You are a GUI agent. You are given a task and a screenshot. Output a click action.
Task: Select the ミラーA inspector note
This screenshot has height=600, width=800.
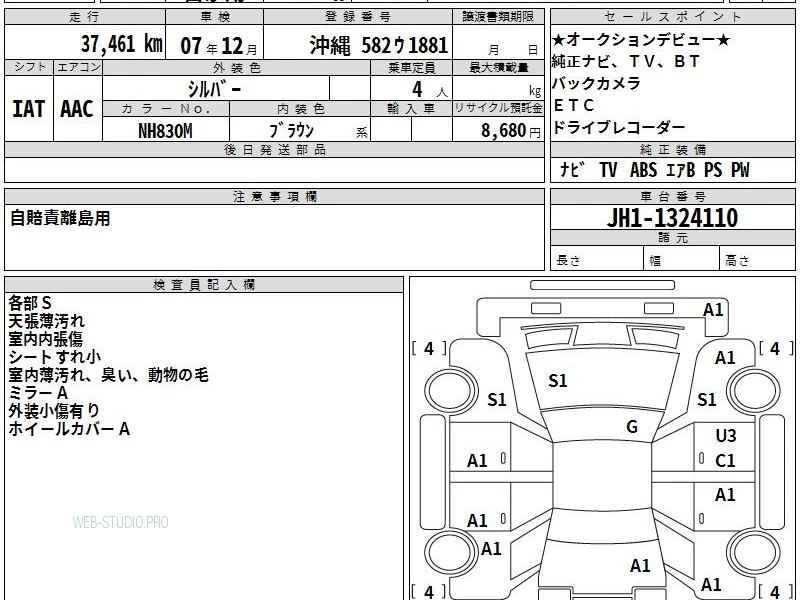pyautogui.click(x=38, y=393)
